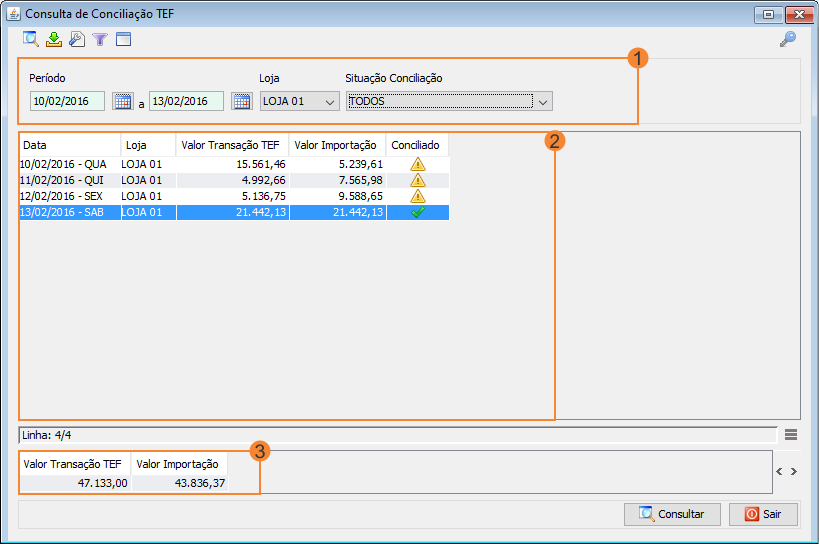
Task: Click the start date field 10/02/2016
Action: tap(67, 101)
